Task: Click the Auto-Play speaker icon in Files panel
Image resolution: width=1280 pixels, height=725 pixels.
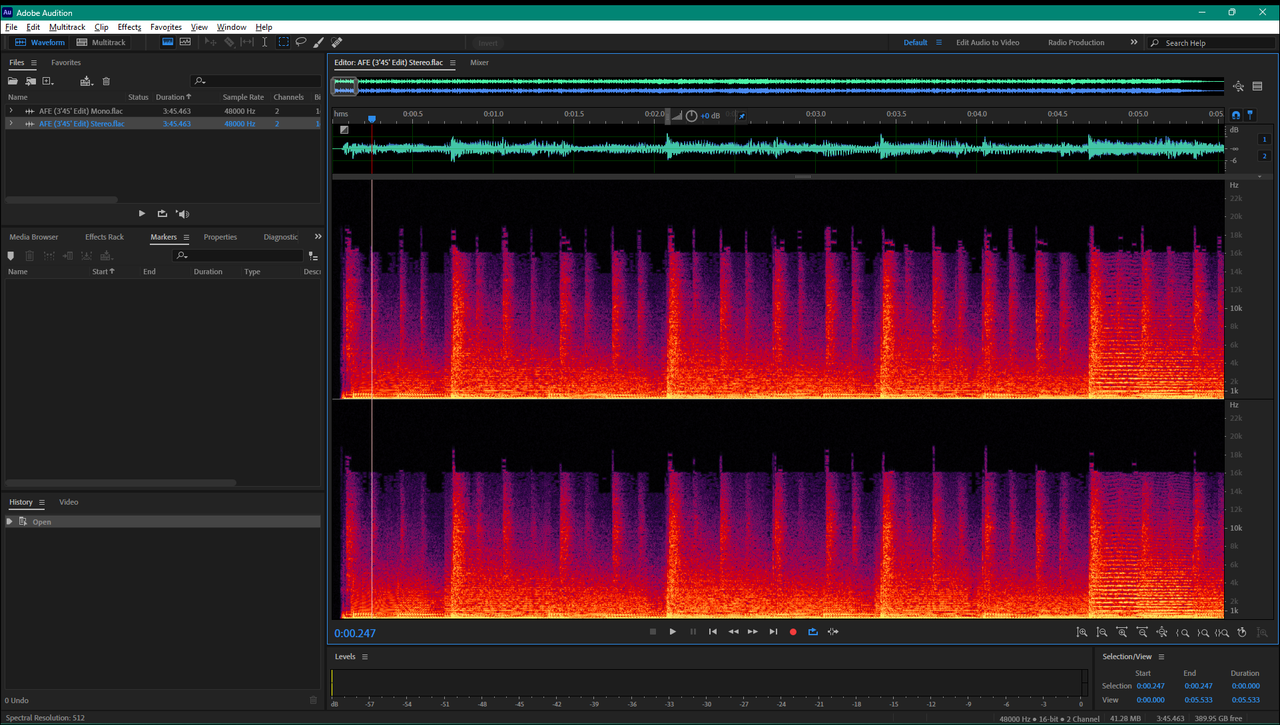Action: pos(182,213)
